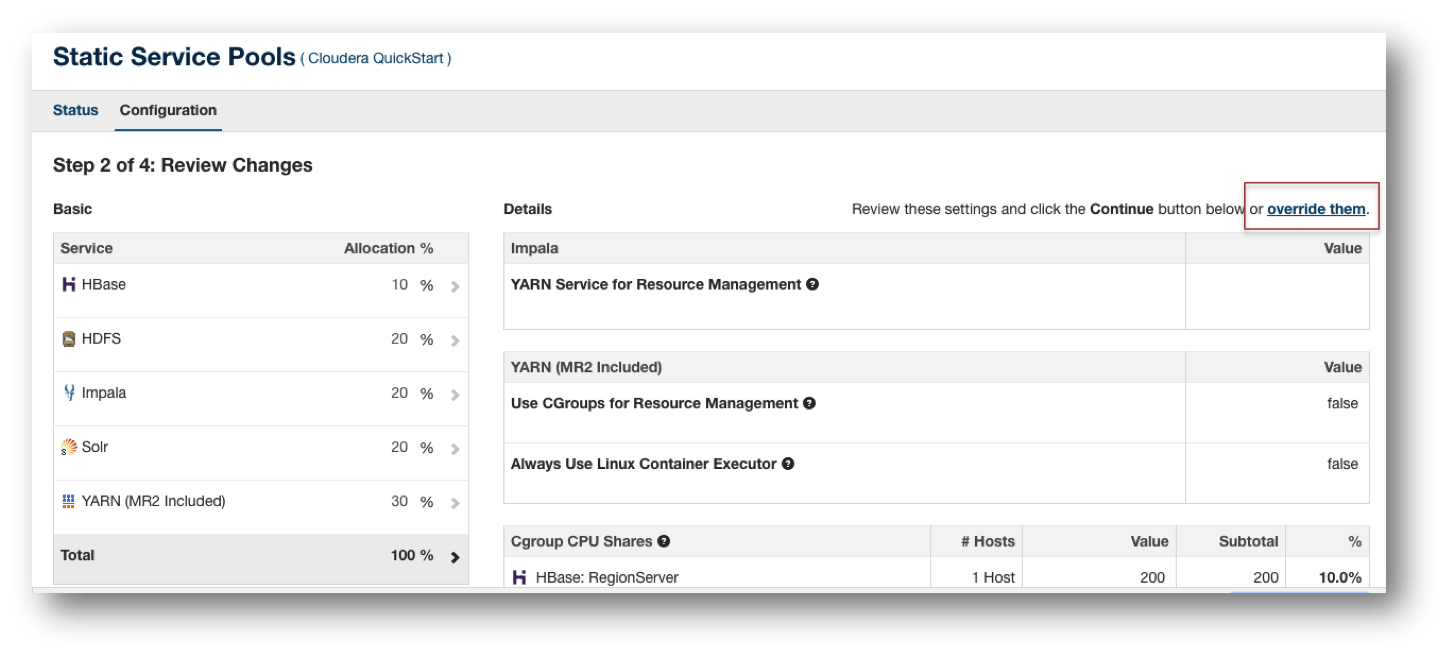Expand the HBase allocation row chevron

(x=455, y=287)
